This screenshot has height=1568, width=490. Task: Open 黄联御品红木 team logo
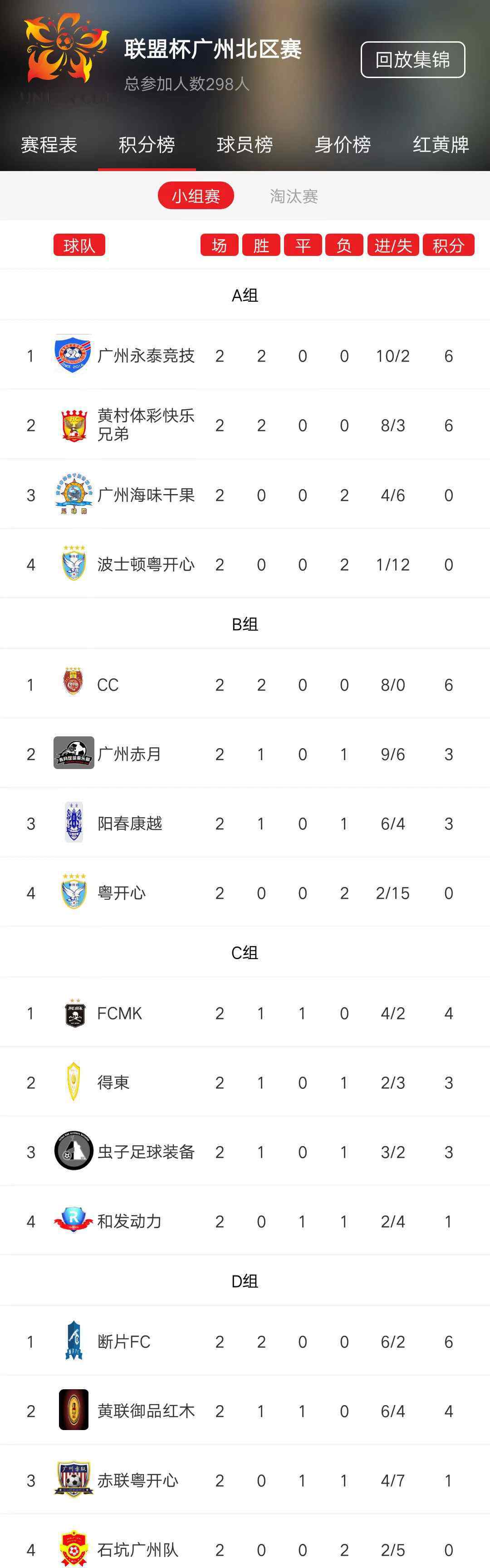point(73,1410)
